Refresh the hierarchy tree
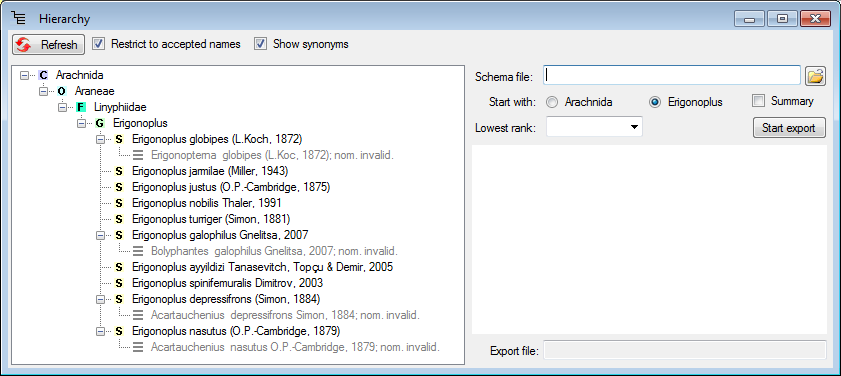 pos(48,45)
